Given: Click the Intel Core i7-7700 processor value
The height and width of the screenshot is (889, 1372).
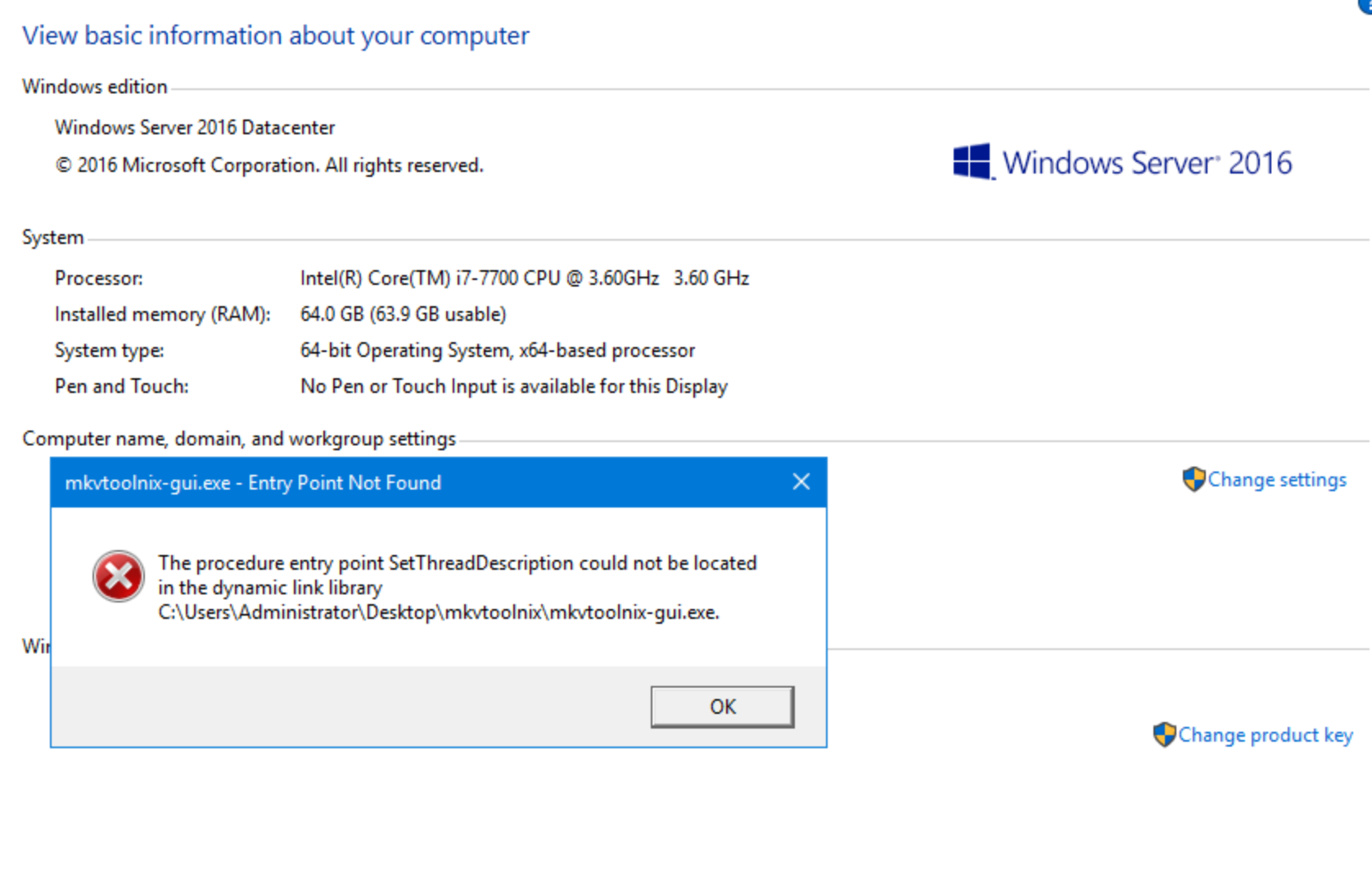Looking at the screenshot, I should pyautogui.click(x=524, y=278).
